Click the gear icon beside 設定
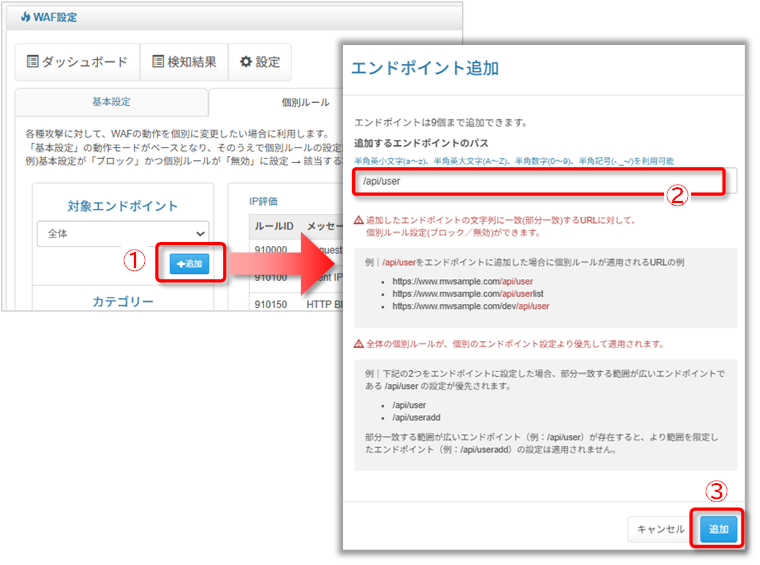 click(246, 62)
